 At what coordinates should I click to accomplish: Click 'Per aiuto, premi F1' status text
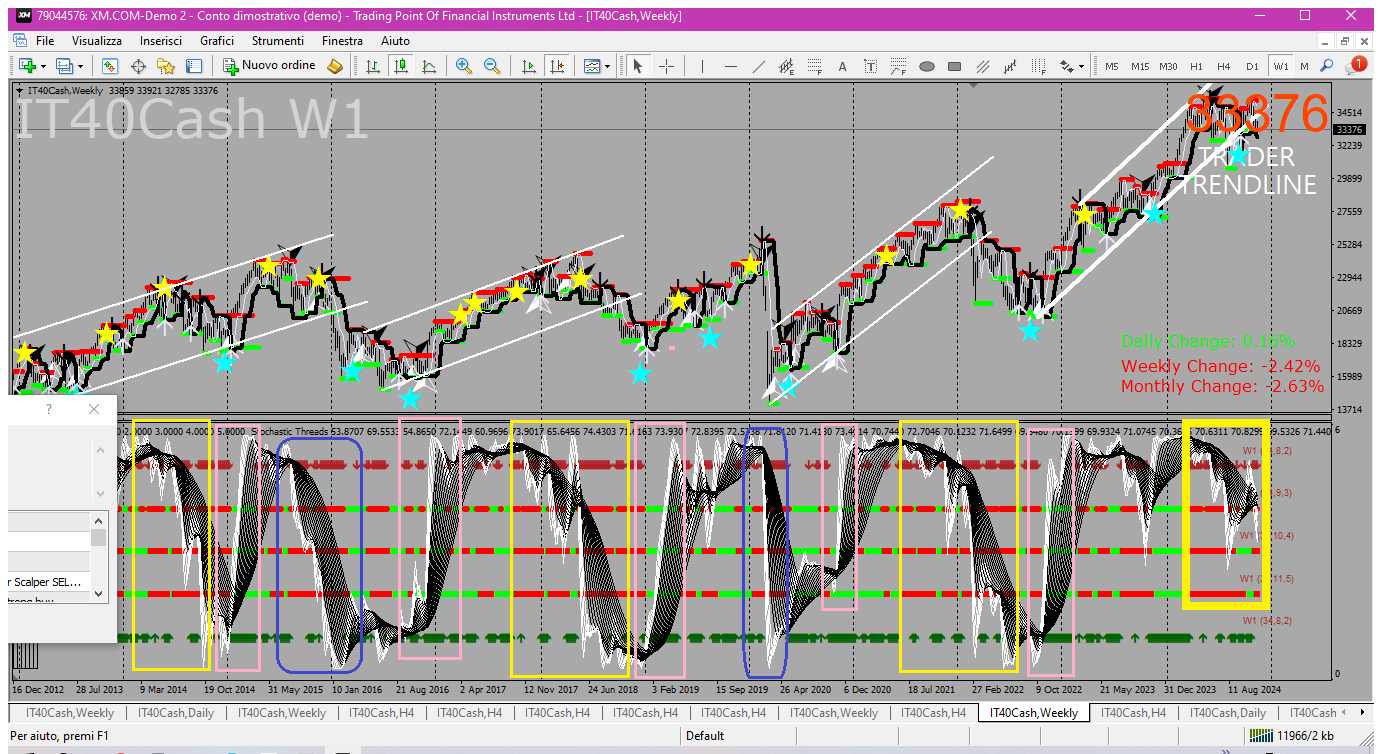59,736
